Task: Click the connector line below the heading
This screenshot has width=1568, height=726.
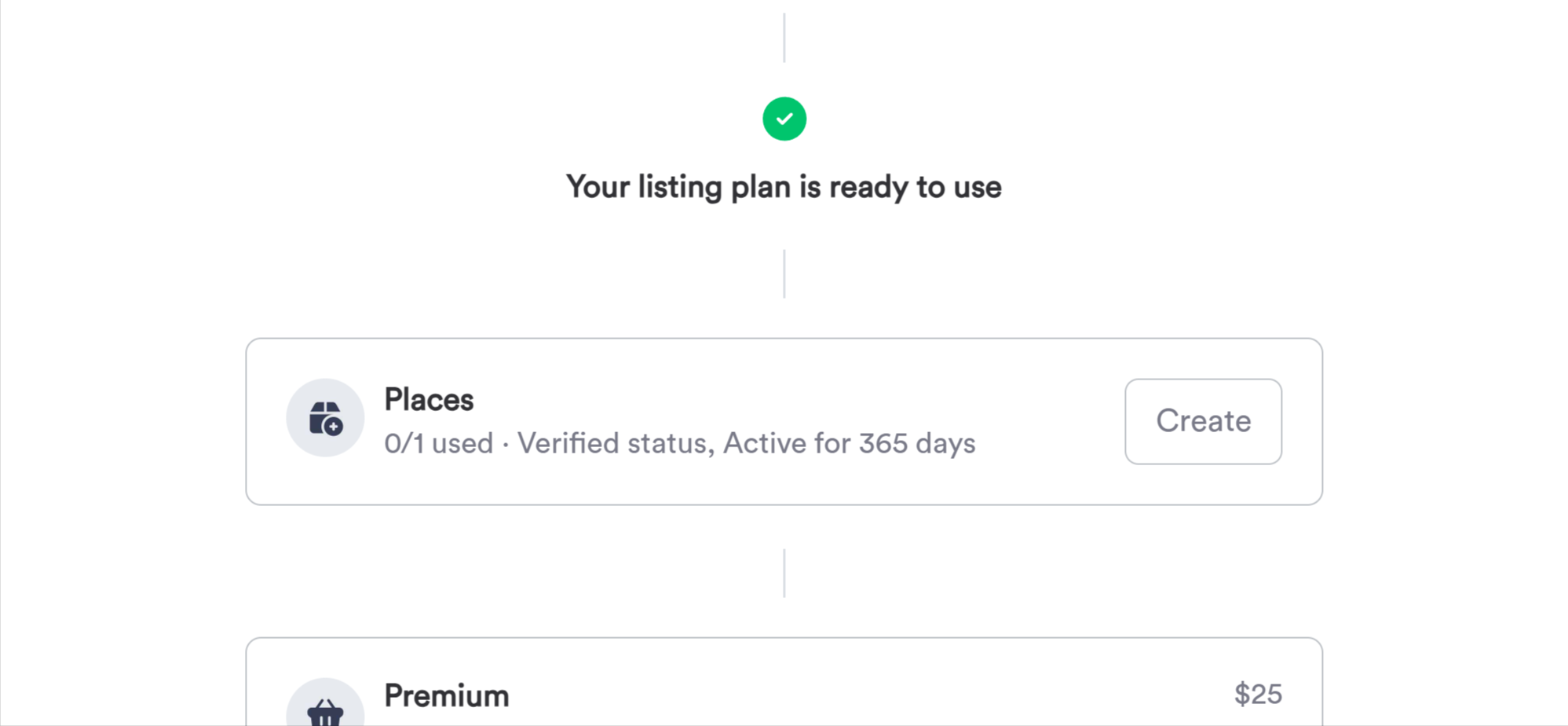Action: pos(784,273)
